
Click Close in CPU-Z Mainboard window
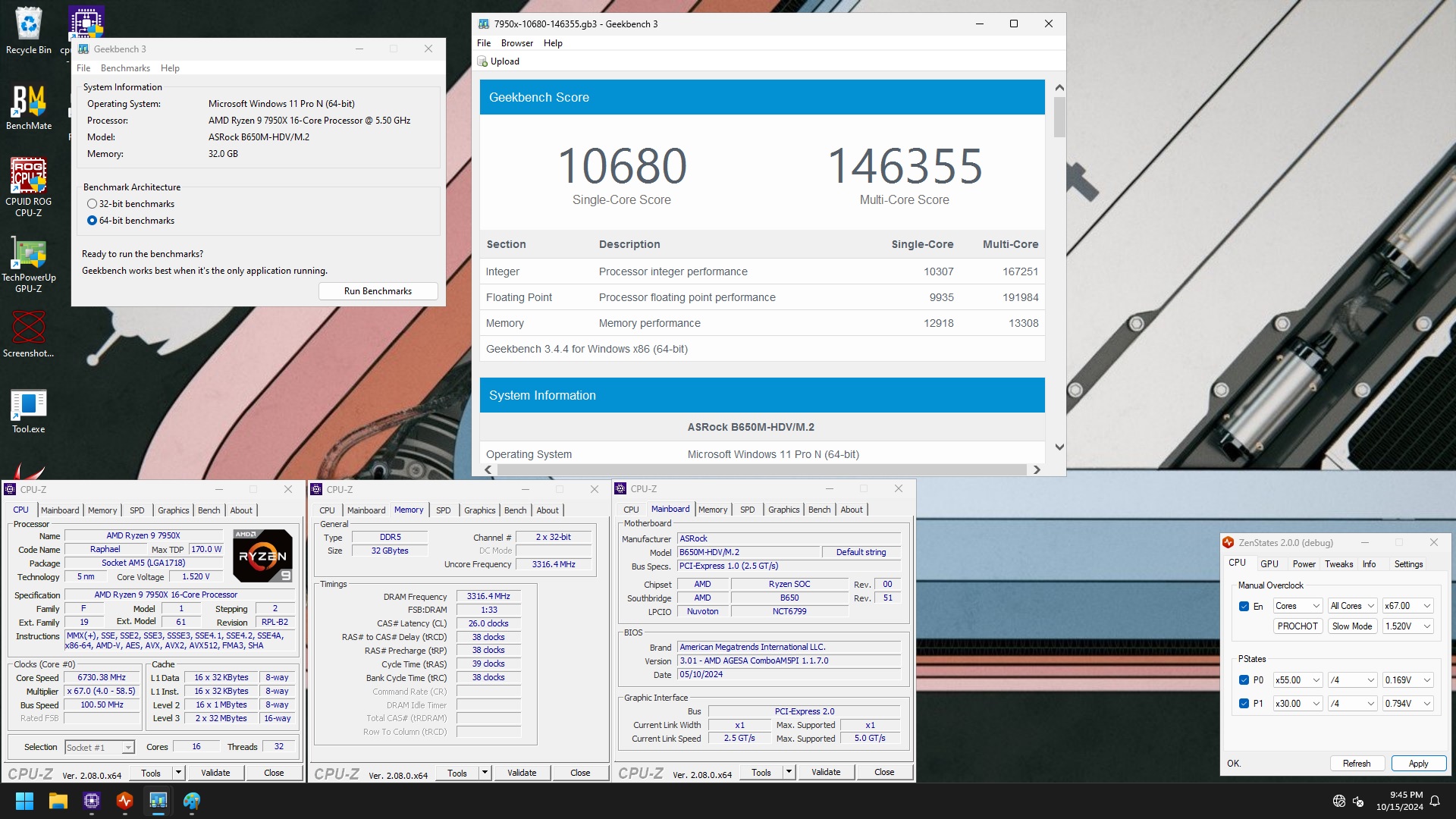(884, 772)
